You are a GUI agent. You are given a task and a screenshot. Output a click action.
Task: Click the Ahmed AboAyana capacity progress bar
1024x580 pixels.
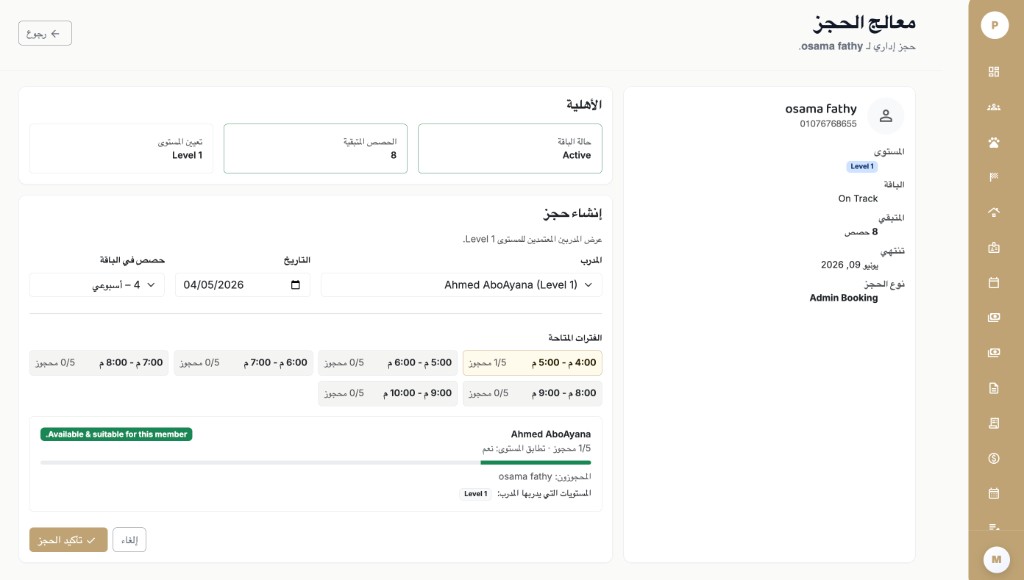[315, 462]
